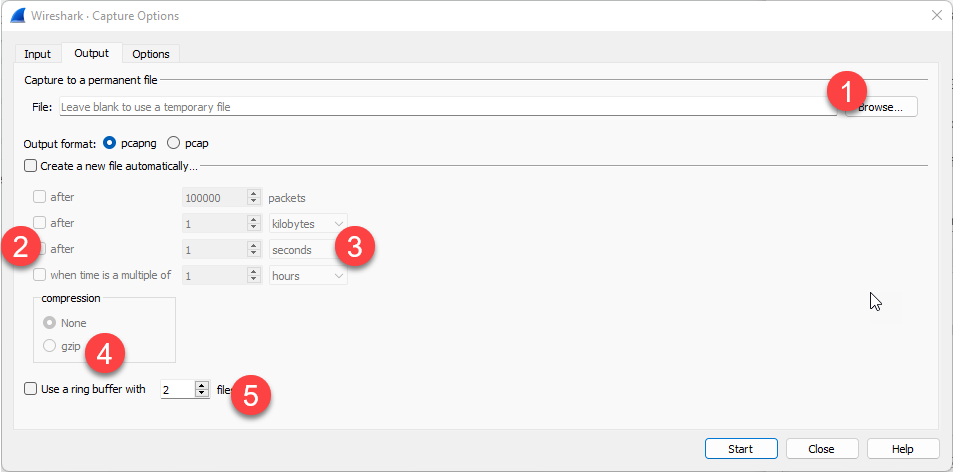Close the Capture Options dialog window
Viewport: 953px width, 472px height.
click(x=936, y=15)
